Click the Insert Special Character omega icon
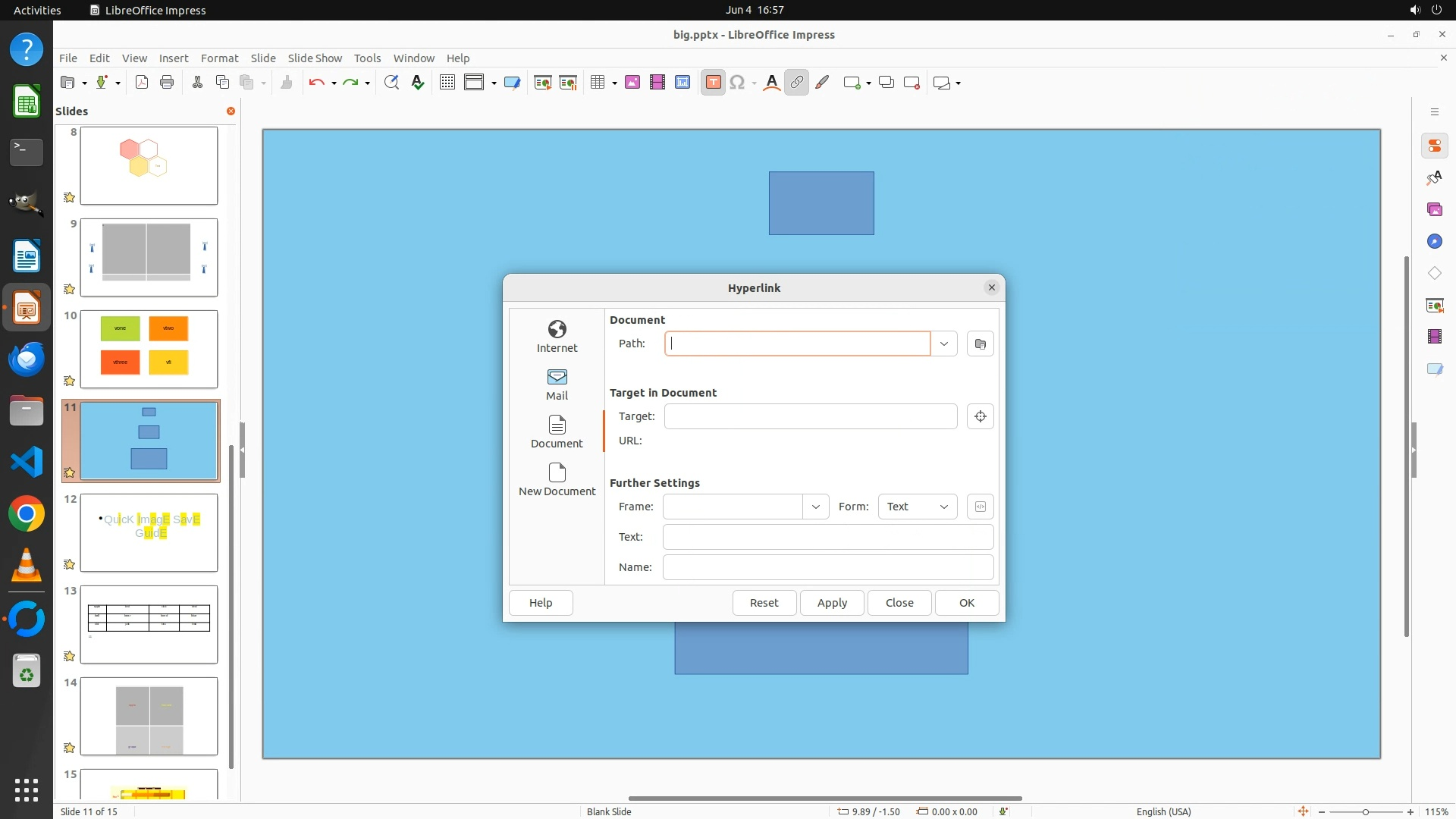Viewport: 1456px width, 819px height. coord(736,83)
